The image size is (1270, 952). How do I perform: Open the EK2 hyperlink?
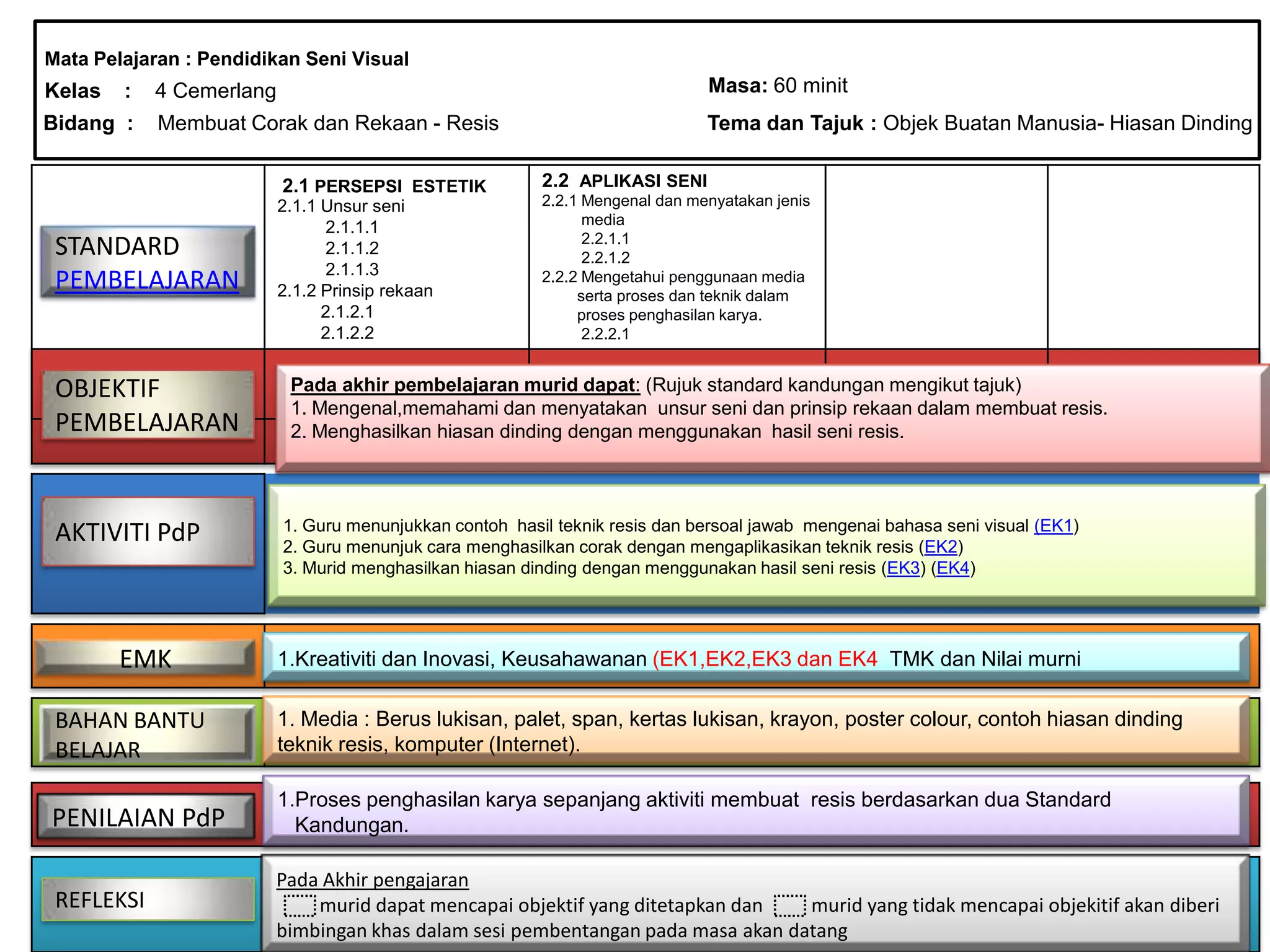(941, 547)
